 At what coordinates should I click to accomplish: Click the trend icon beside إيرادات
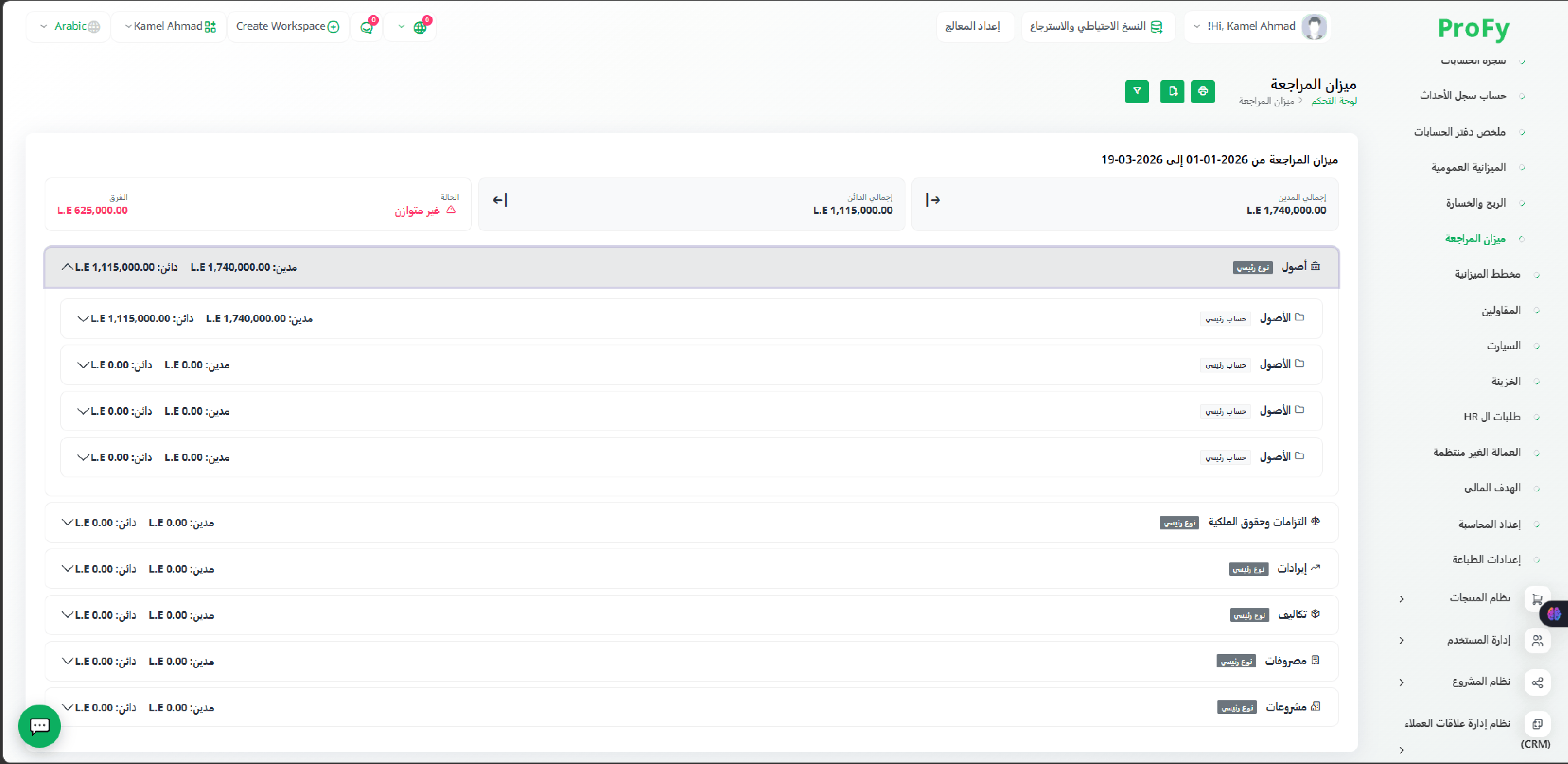click(x=1315, y=568)
